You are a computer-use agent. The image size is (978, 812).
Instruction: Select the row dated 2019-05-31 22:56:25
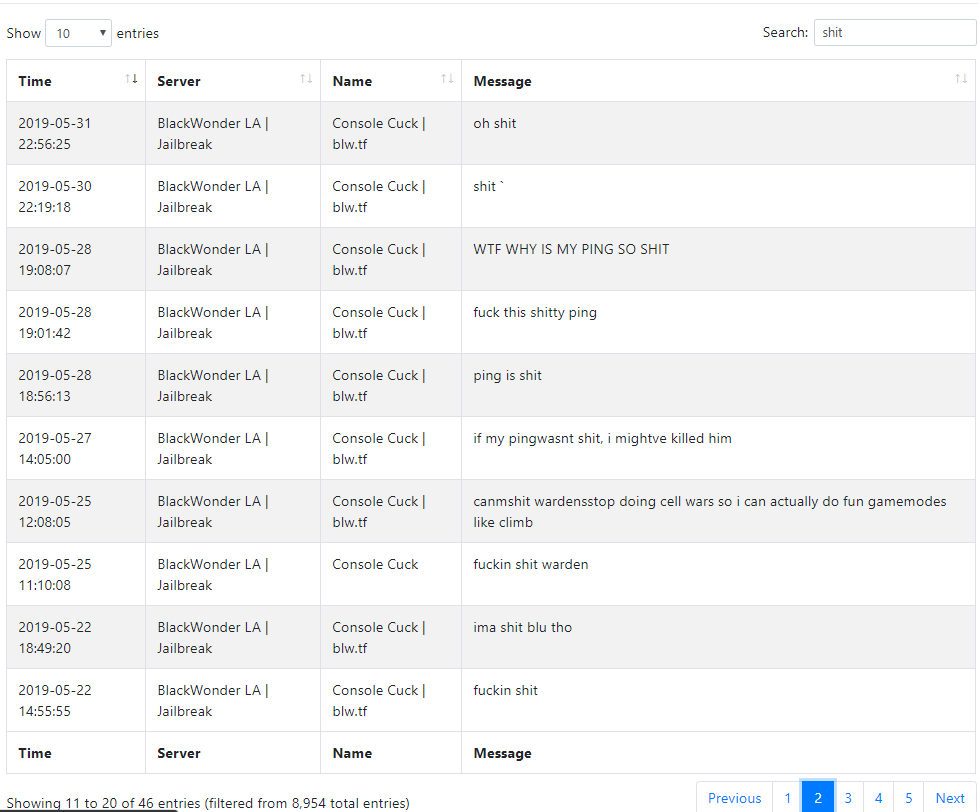[x=491, y=133]
